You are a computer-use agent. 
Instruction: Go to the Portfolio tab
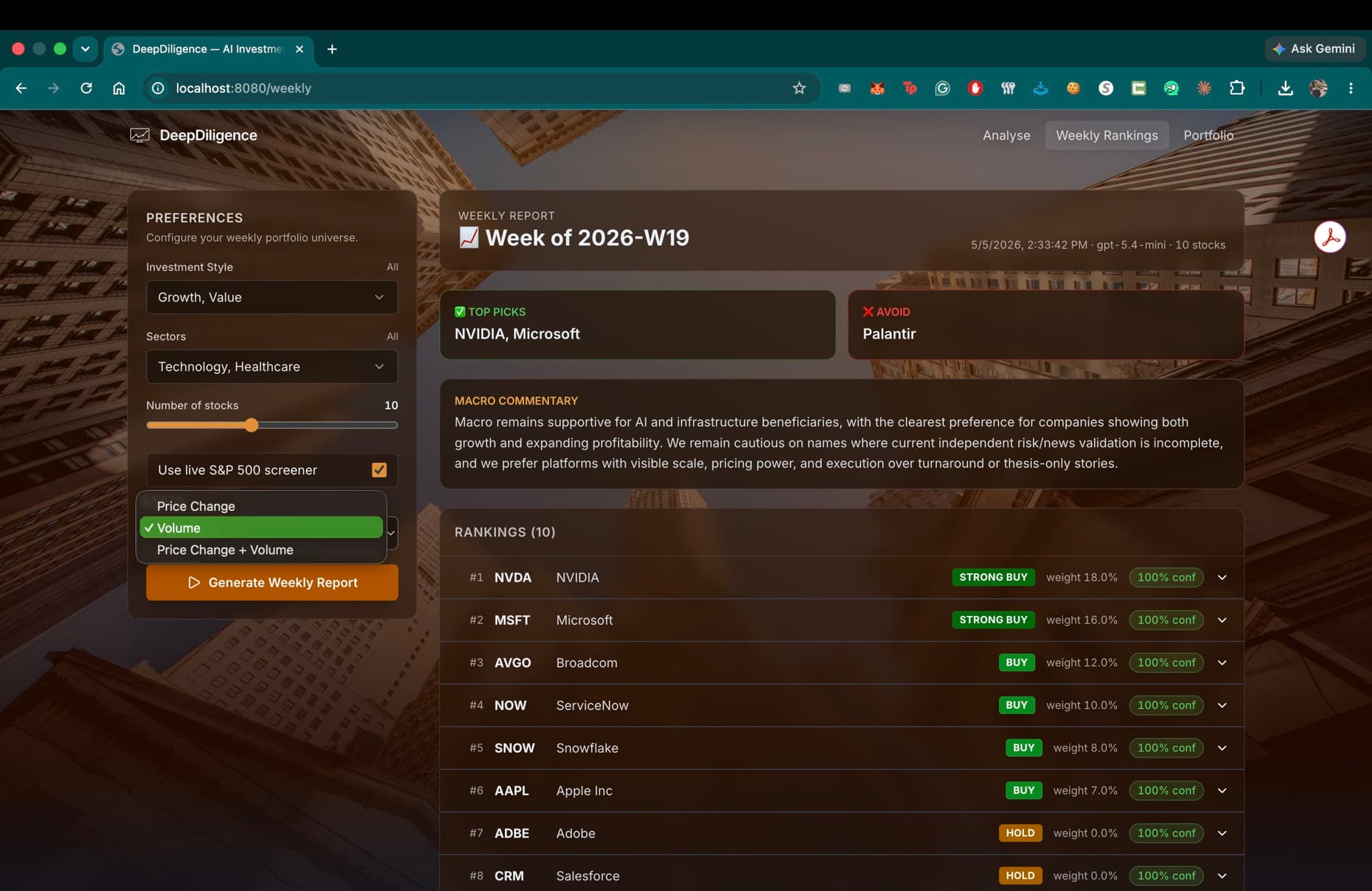pos(1208,135)
